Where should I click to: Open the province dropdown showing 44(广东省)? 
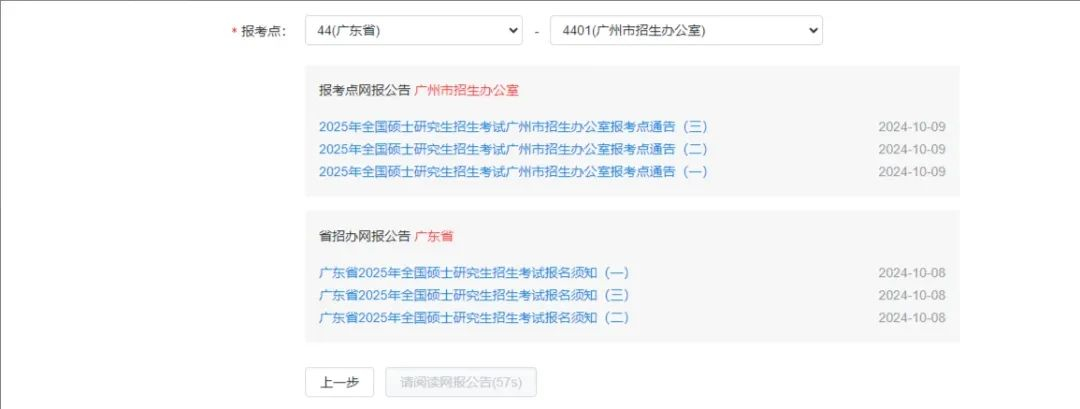(414, 31)
